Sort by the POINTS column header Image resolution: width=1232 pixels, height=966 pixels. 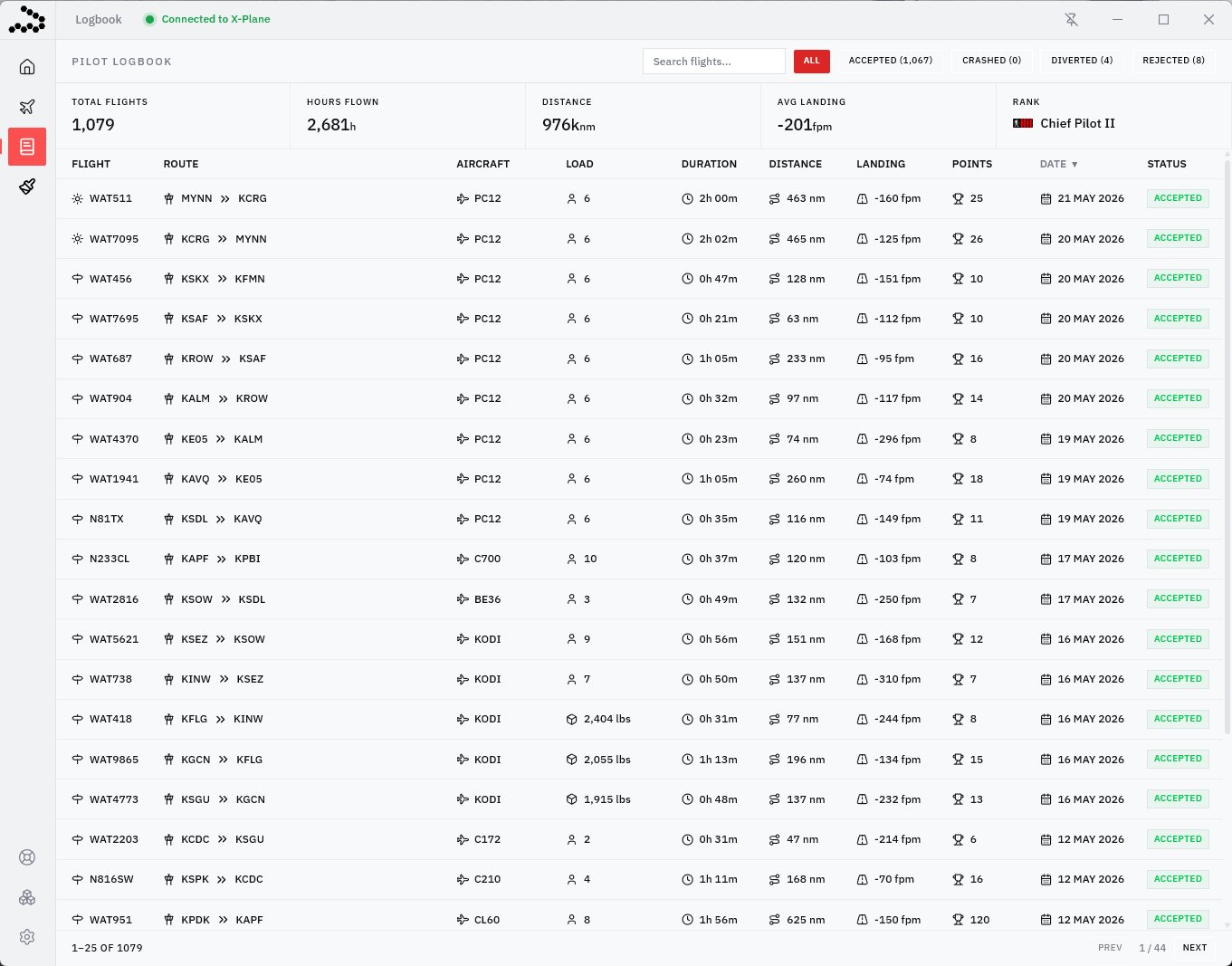pyautogui.click(x=972, y=165)
